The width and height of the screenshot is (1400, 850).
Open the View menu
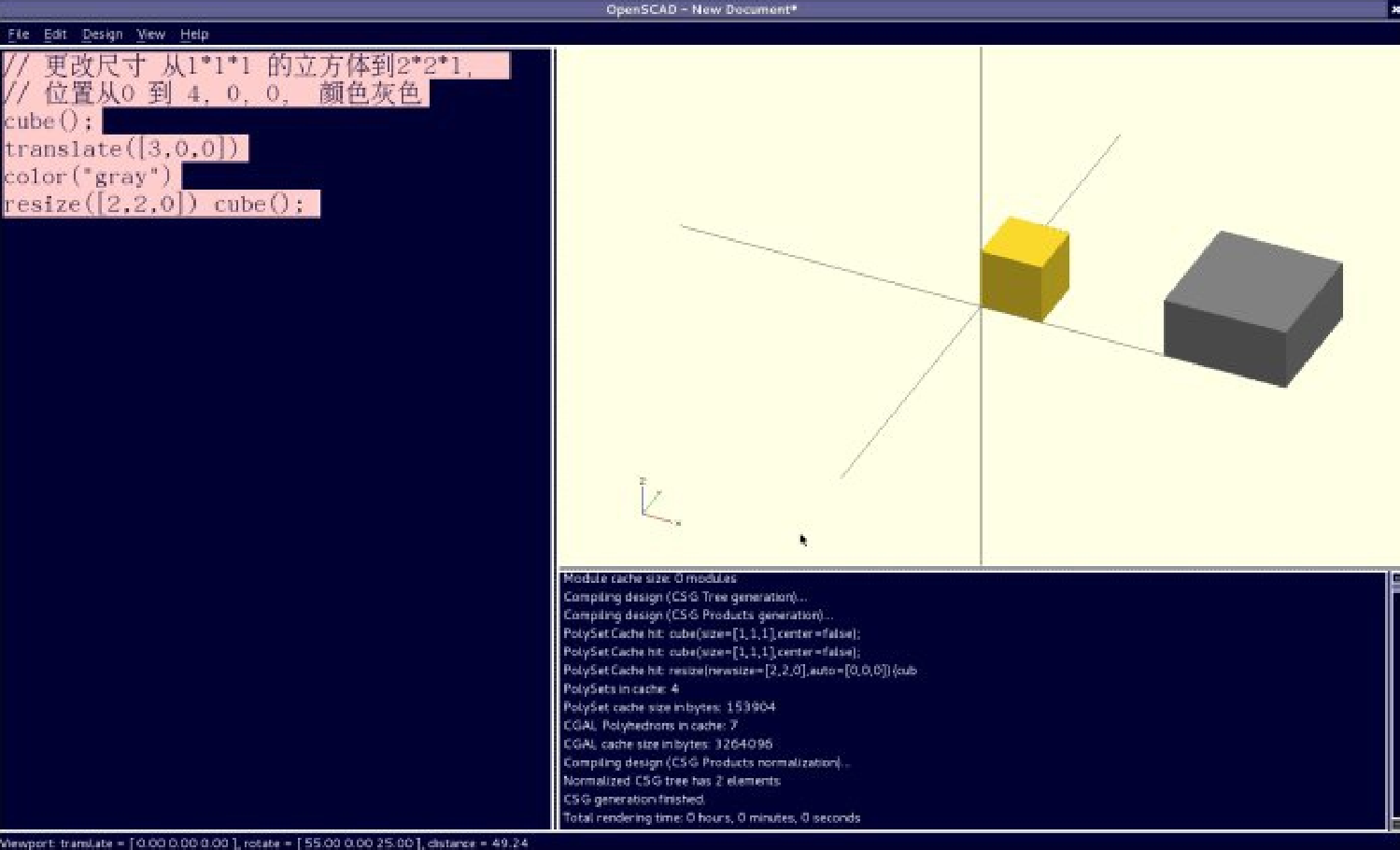coord(150,35)
